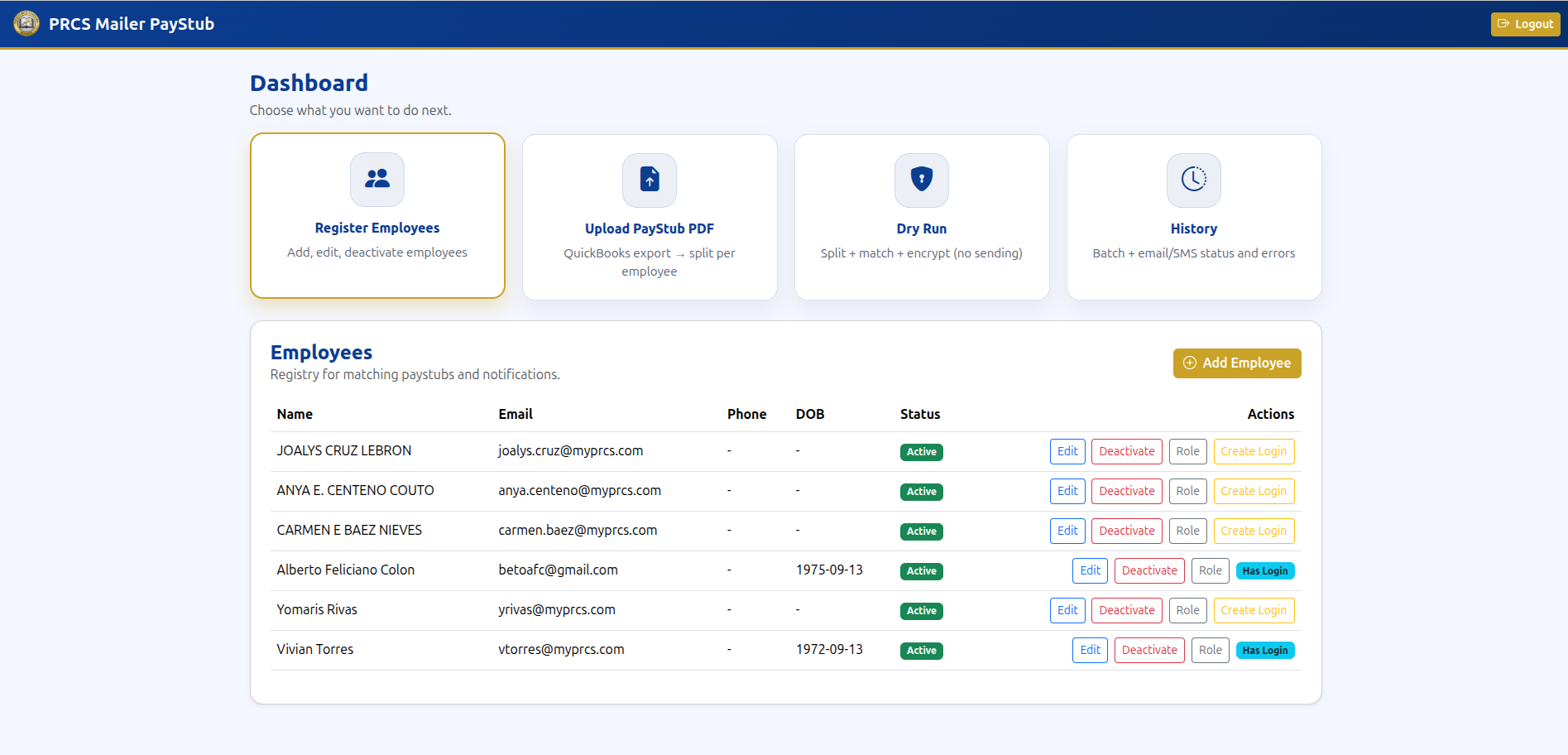Viewport: 1568px width, 755px height.
Task: Create login for JOALYS CRUZ LEBRON
Action: click(1254, 451)
